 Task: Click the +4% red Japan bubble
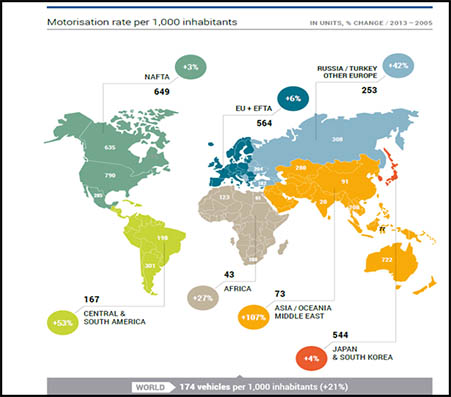312,359
